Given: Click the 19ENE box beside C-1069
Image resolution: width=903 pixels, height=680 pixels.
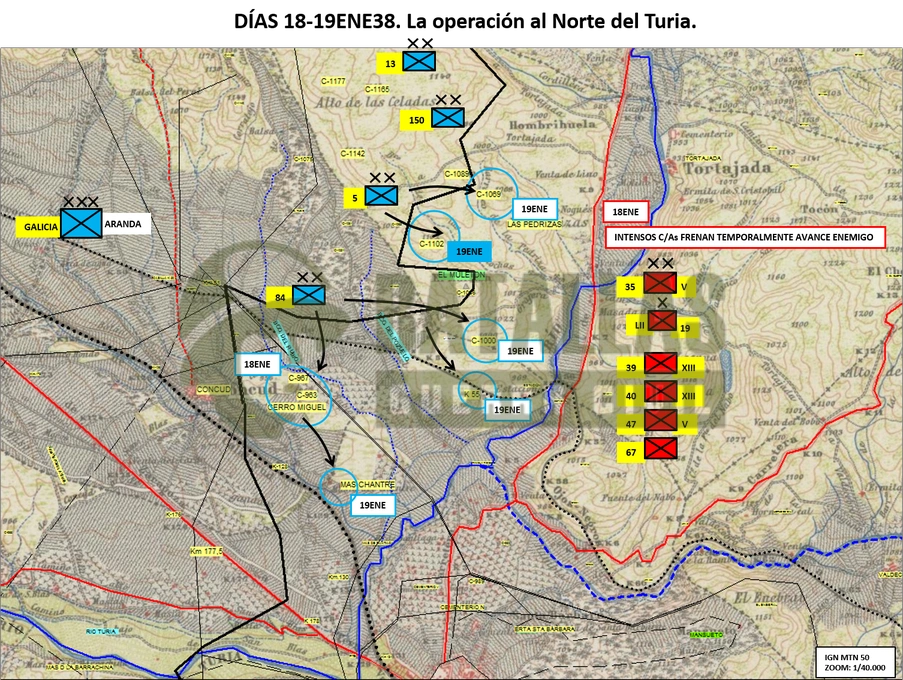Looking at the screenshot, I should (535, 208).
